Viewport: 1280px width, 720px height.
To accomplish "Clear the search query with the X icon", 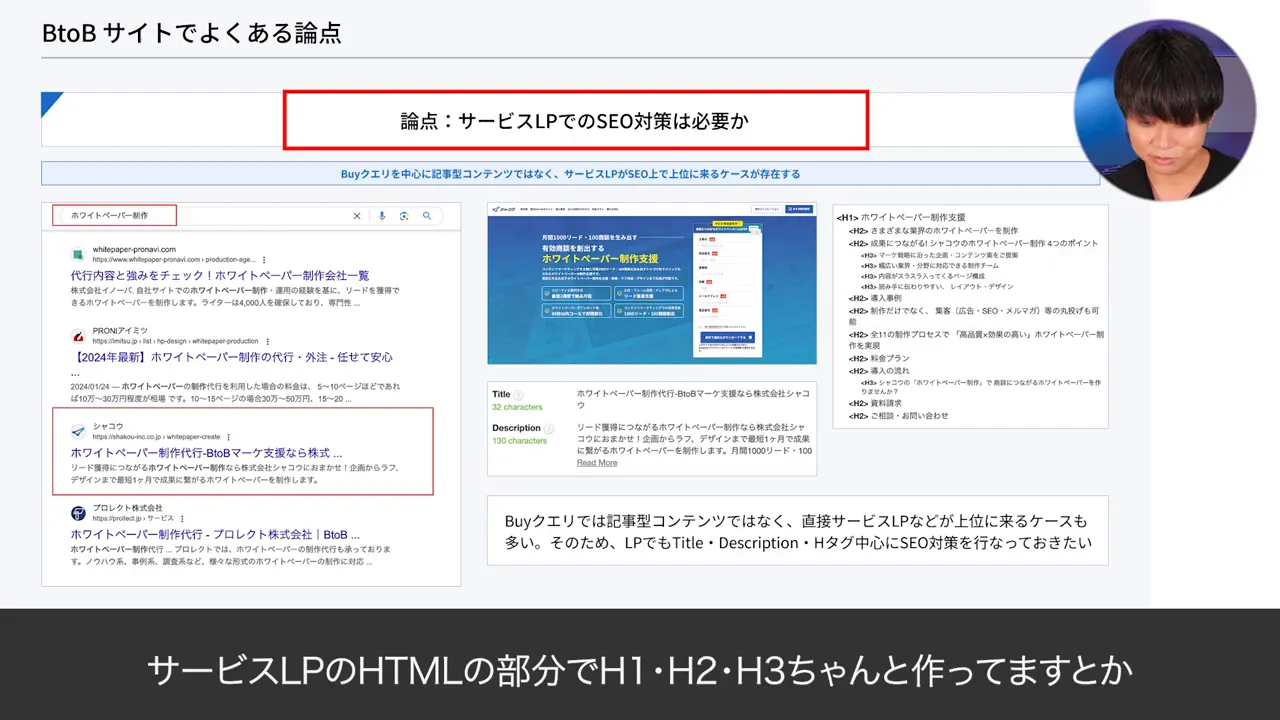I will coord(357,216).
